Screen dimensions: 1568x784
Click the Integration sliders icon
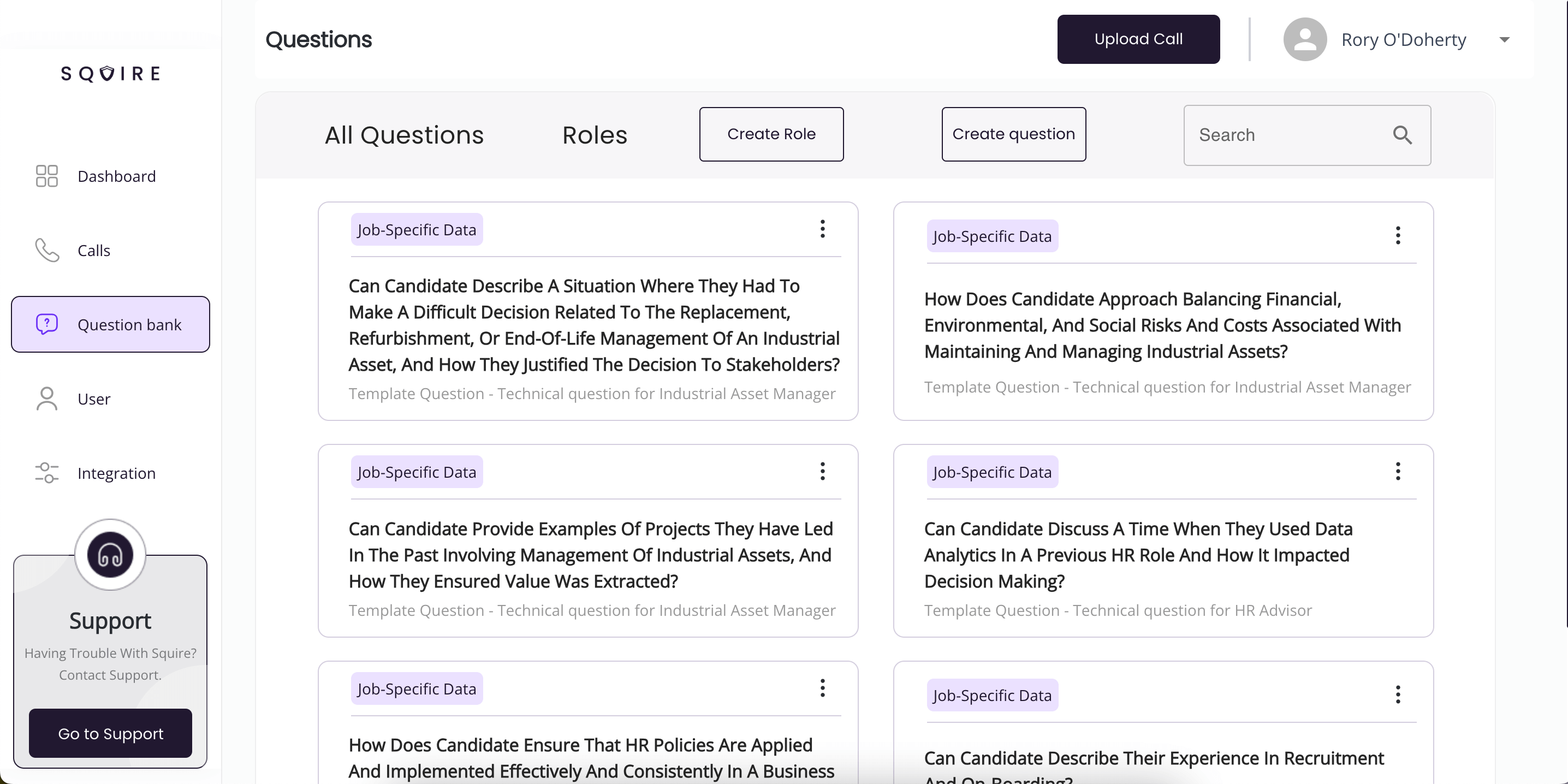(47, 473)
